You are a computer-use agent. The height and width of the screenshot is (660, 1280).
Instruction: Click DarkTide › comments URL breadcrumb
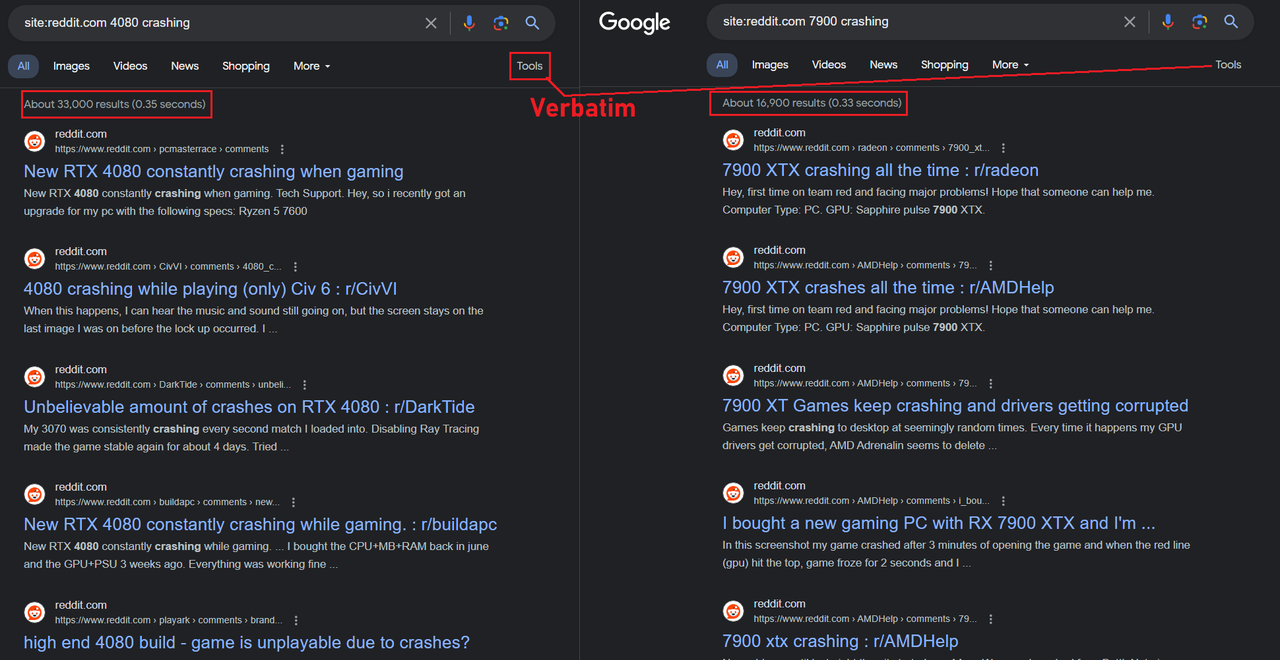174,385
